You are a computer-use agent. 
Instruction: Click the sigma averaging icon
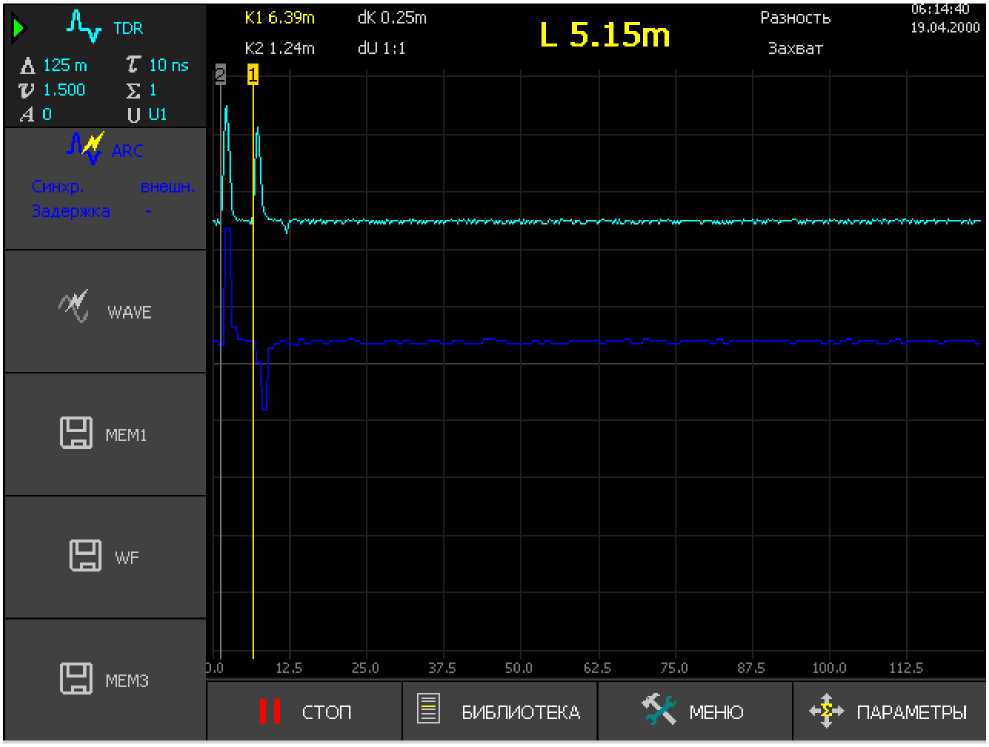click(x=132, y=90)
